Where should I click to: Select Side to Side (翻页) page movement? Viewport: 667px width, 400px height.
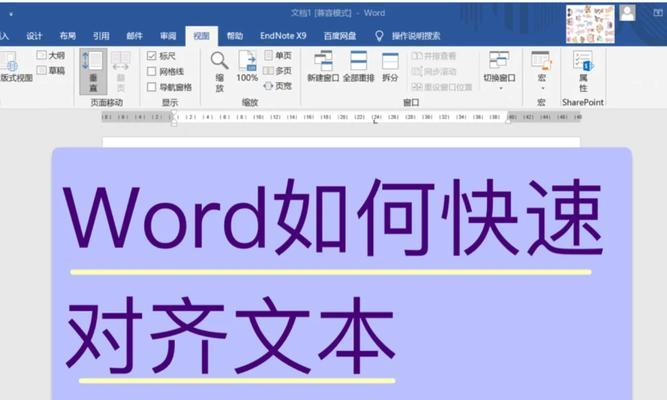coord(121,71)
